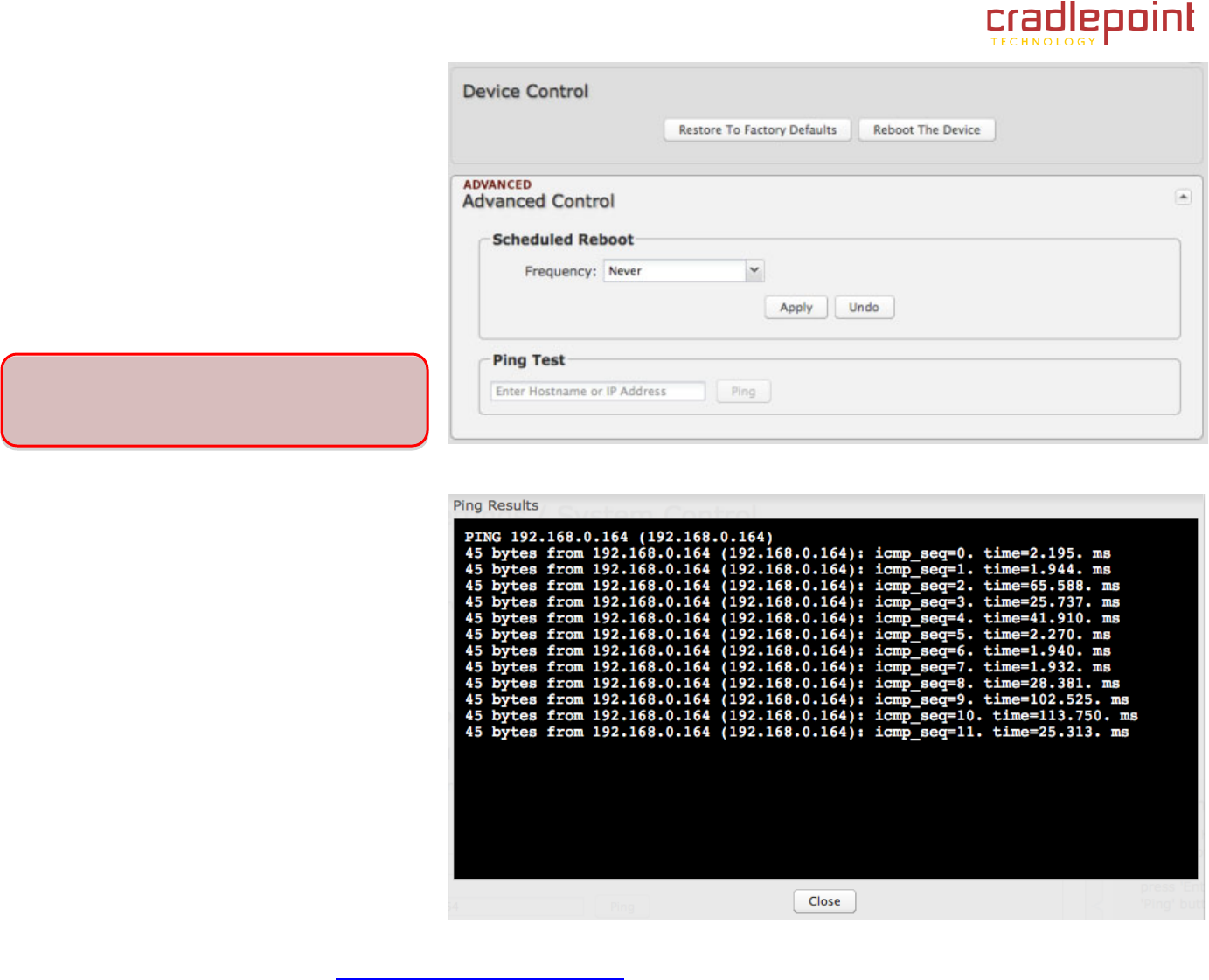Click the red ADVANCED label

tap(497, 184)
